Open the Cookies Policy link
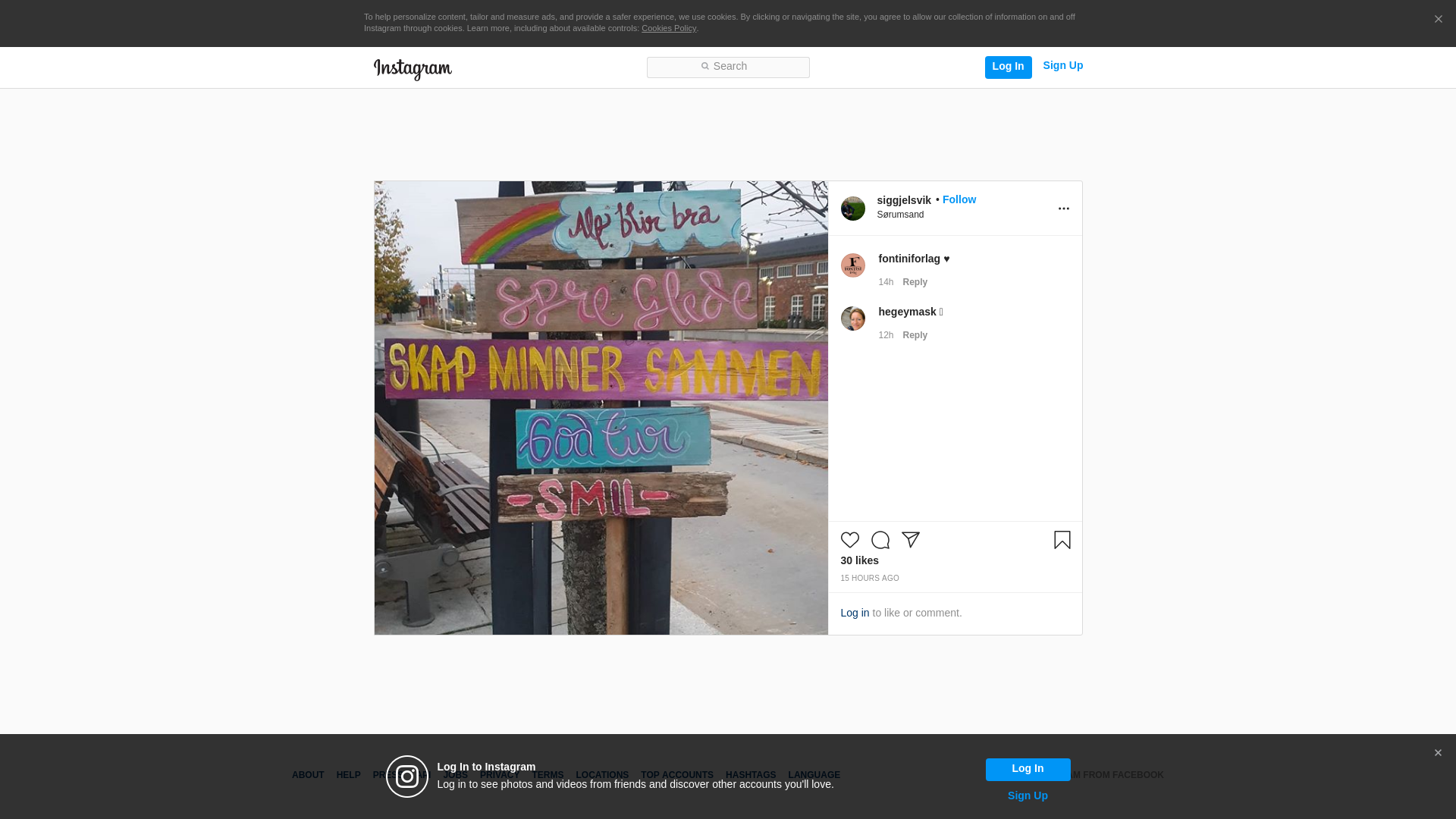This screenshot has width=1456, height=819. pyautogui.click(x=668, y=28)
